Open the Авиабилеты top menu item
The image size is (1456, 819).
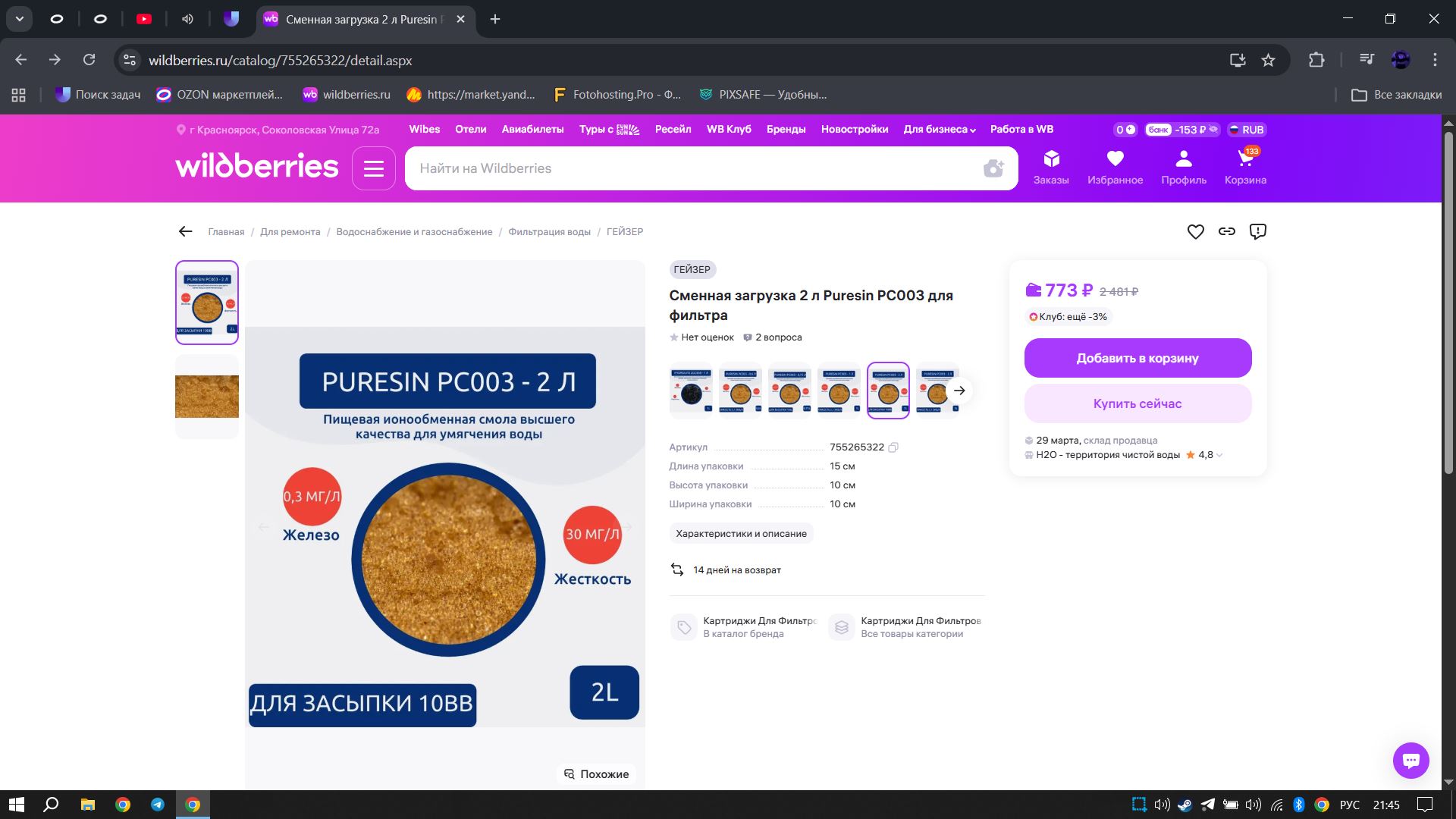click(x=532, y=130)
